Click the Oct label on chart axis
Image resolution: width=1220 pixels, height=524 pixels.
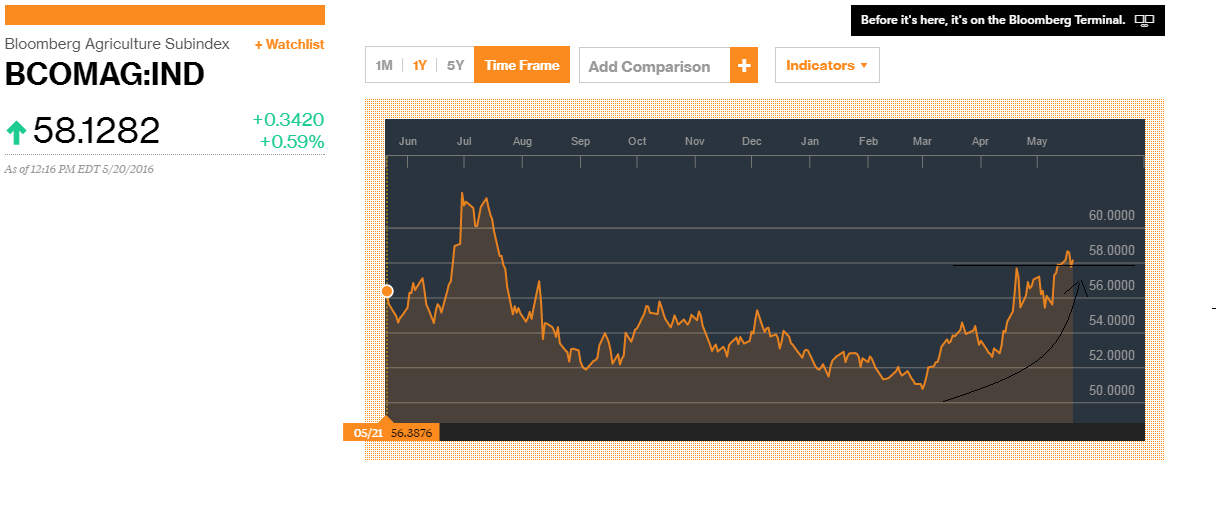tap(637, 141)
